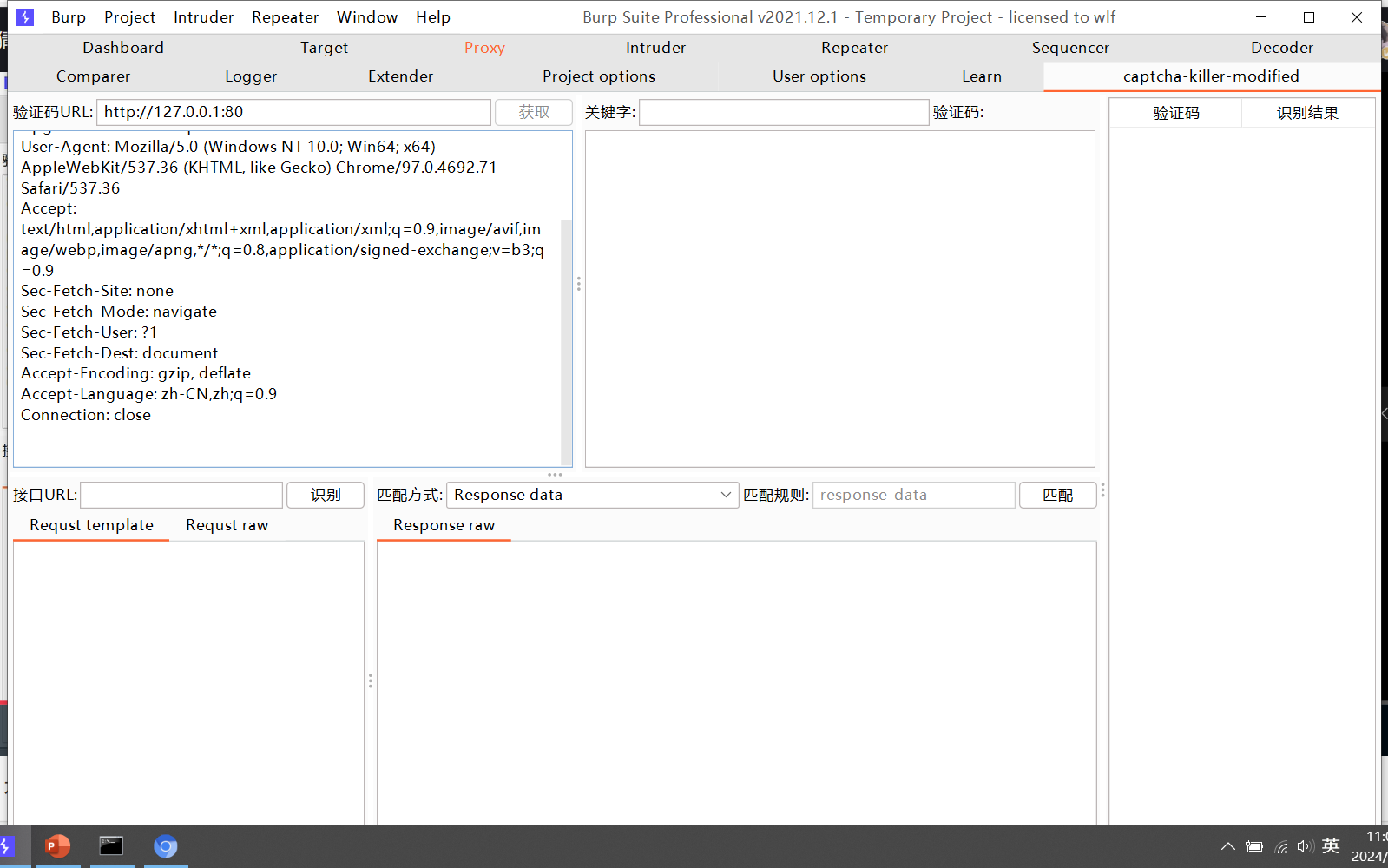Click the 'User-Agent: Mozilla/5.0' line
This screenshot has height=868, width=1388.
tap(228, 147)
